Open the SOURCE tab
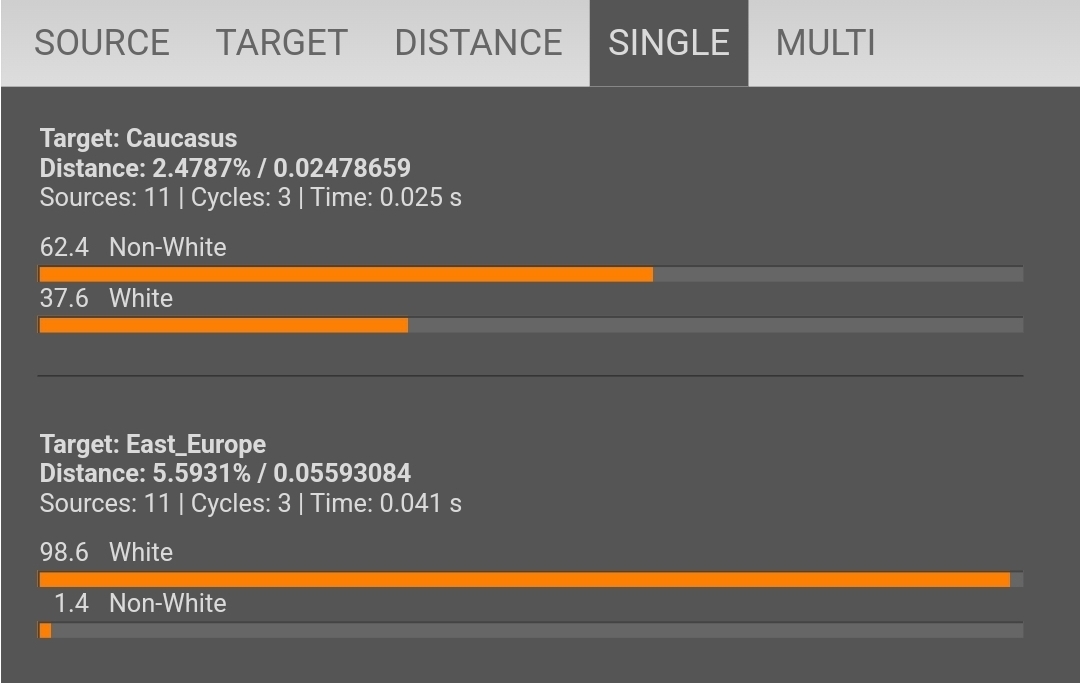This screenshot has height=683, width=1080. 102,43
